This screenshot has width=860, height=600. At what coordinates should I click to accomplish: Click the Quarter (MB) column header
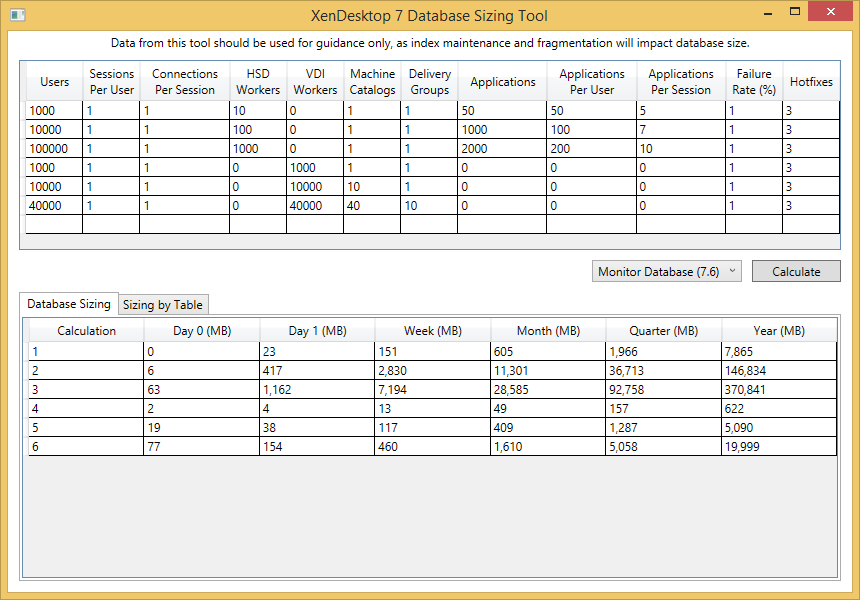point(664,331)
